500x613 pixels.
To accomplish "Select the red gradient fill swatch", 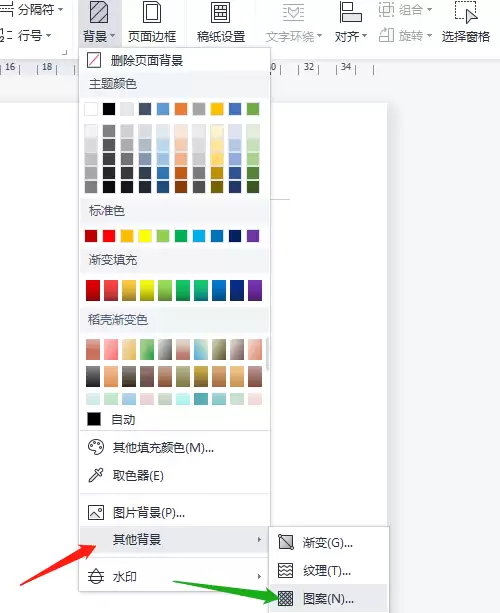I will click(x=93, y=290).
